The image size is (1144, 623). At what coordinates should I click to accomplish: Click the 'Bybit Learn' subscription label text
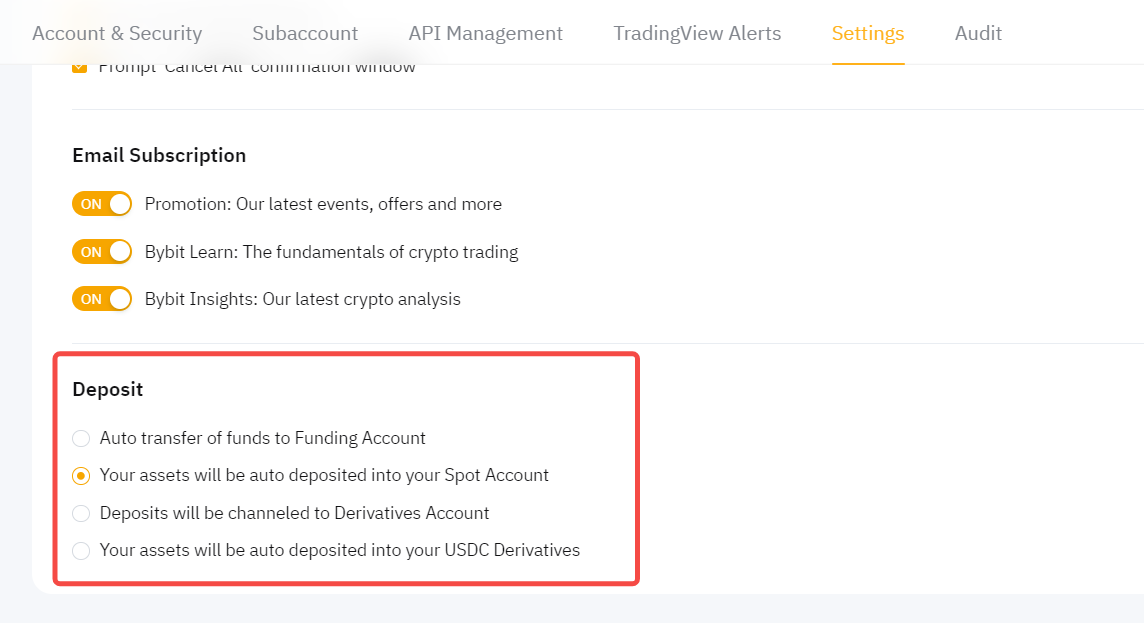(331, 252)
